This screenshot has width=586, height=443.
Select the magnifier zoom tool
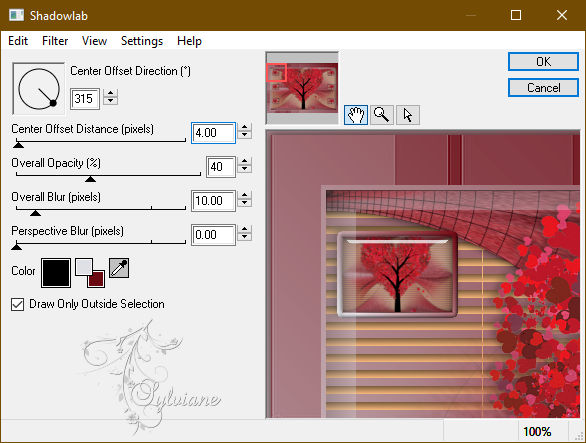click(382, 115)
